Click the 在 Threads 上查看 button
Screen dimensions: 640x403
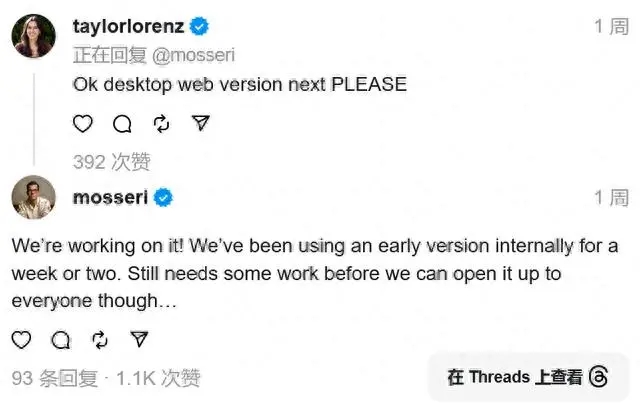pos(528,376)
